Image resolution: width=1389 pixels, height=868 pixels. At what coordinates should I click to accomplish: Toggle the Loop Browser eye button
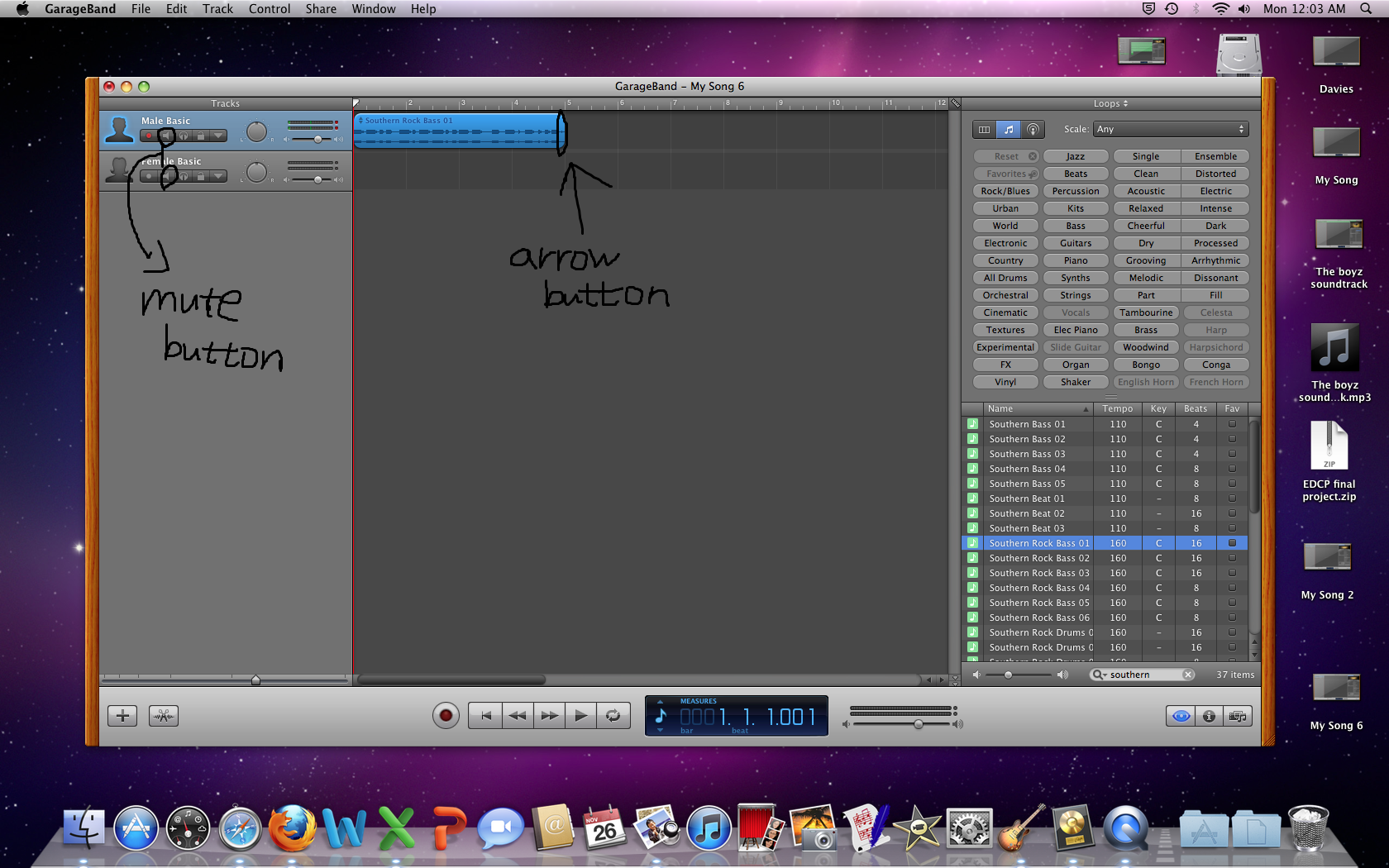[x=1181, y=716]
